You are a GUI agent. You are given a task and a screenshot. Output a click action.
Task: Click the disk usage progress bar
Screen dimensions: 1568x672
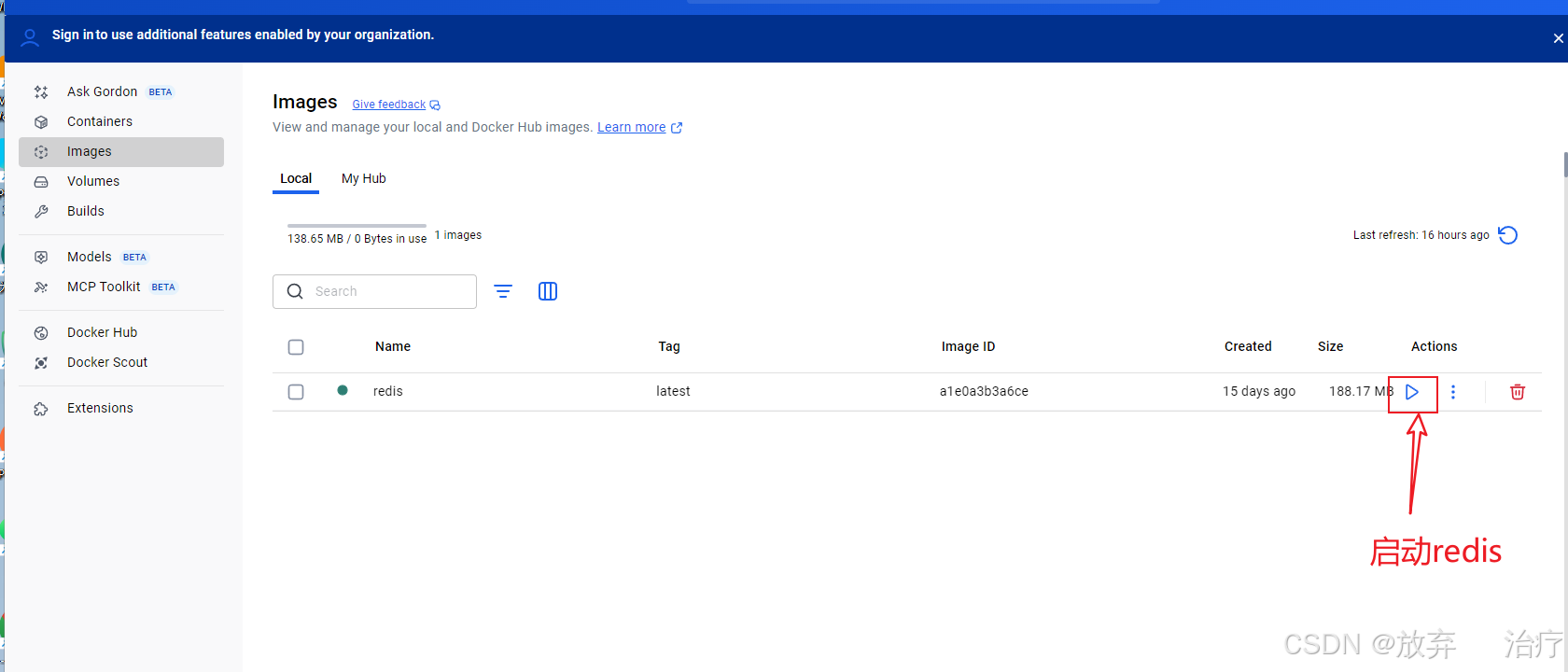tap(357, 226)
